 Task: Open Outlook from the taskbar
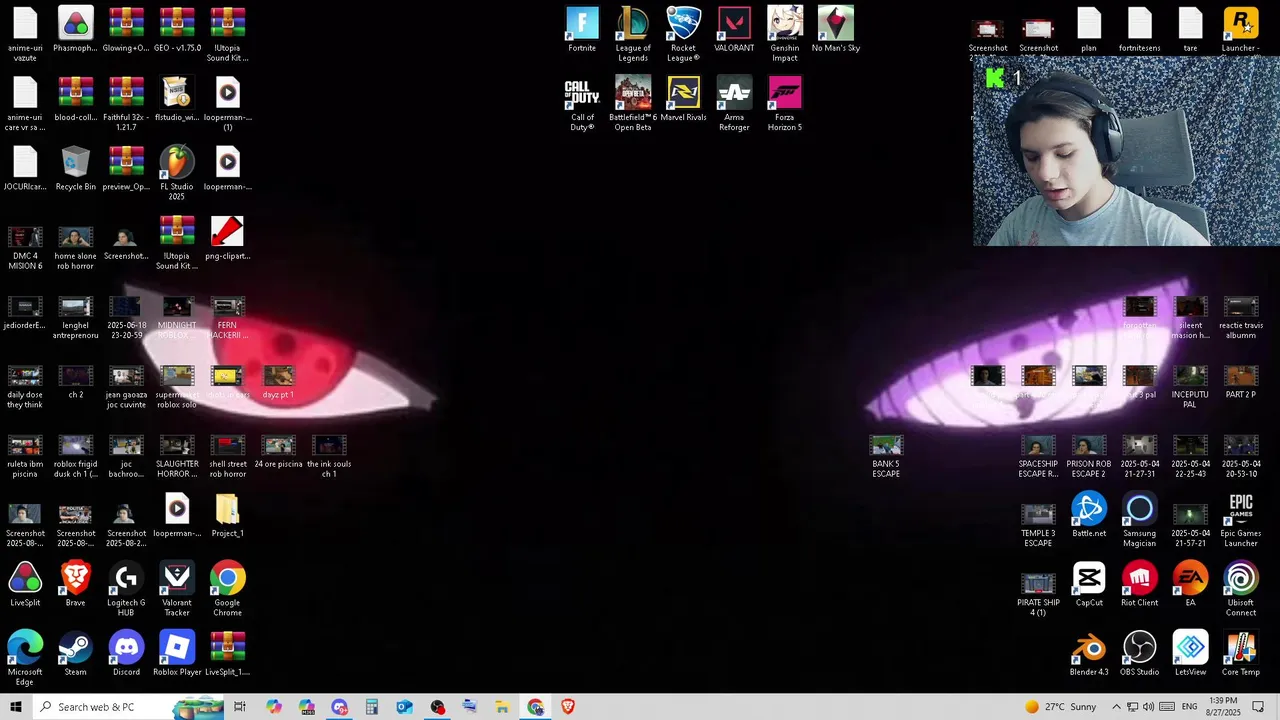click(404, 707)
